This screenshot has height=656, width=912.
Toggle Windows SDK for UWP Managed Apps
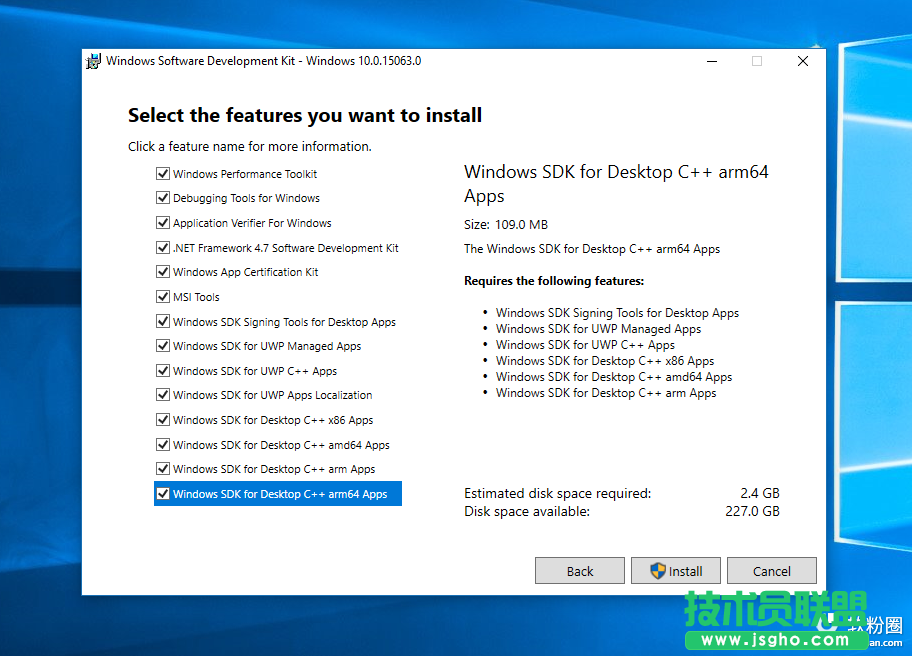[x=163, y=345]
